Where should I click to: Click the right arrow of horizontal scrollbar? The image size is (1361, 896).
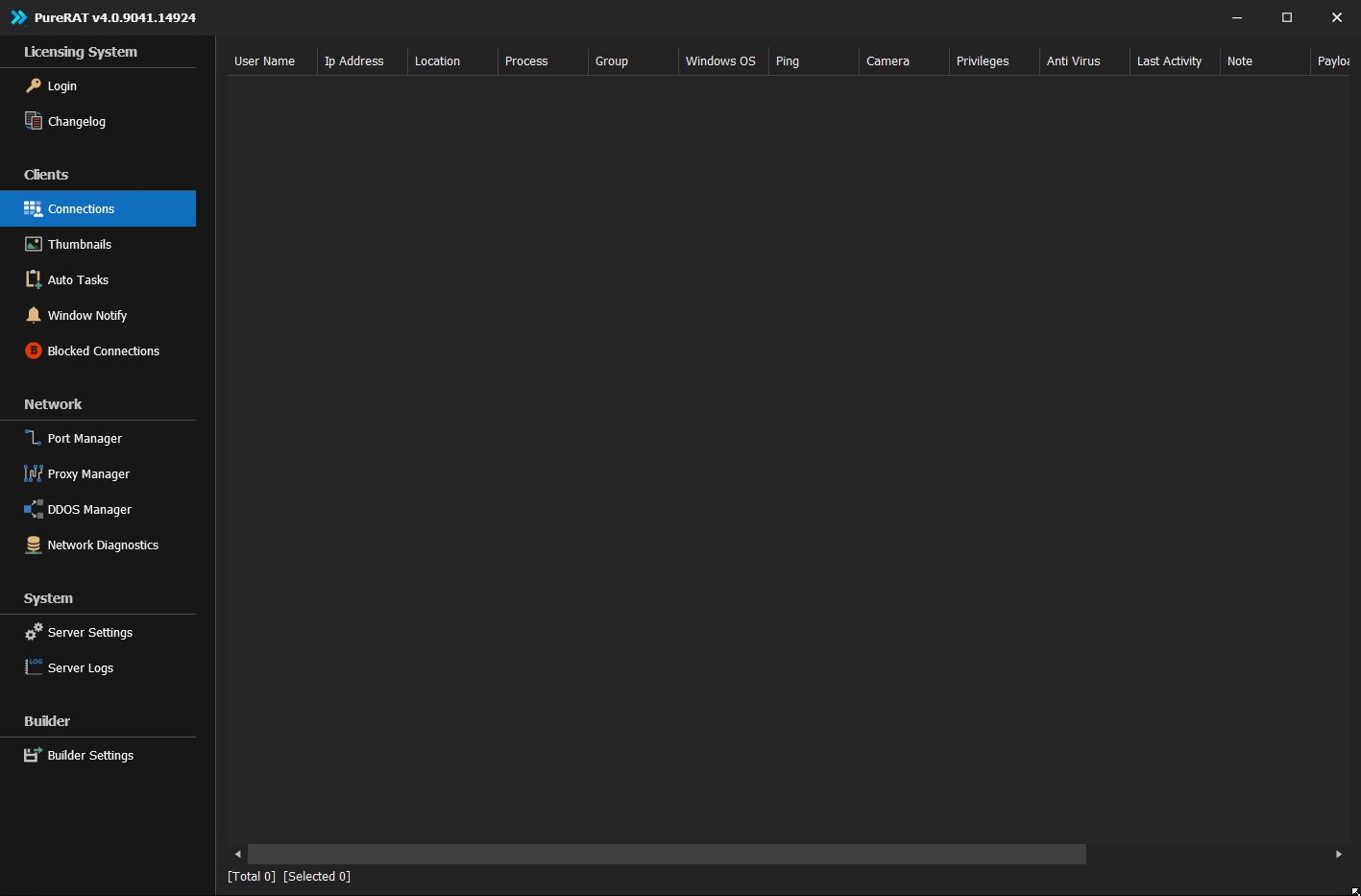pyautogui.click(x=1339, y=854)
